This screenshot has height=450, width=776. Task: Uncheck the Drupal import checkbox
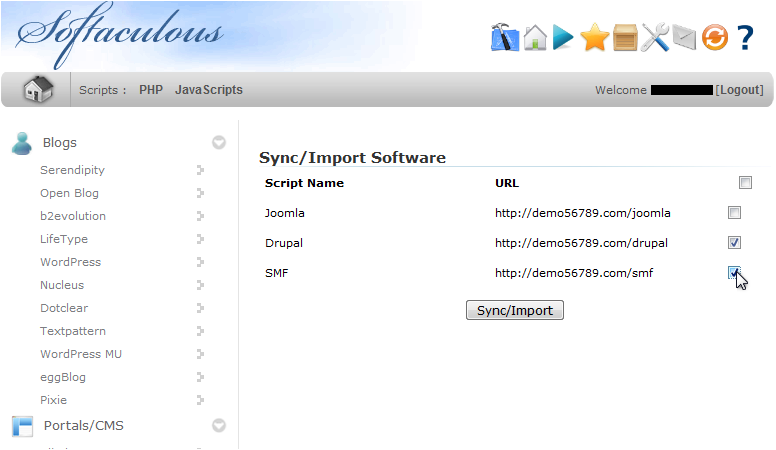[x=734, y=243]
